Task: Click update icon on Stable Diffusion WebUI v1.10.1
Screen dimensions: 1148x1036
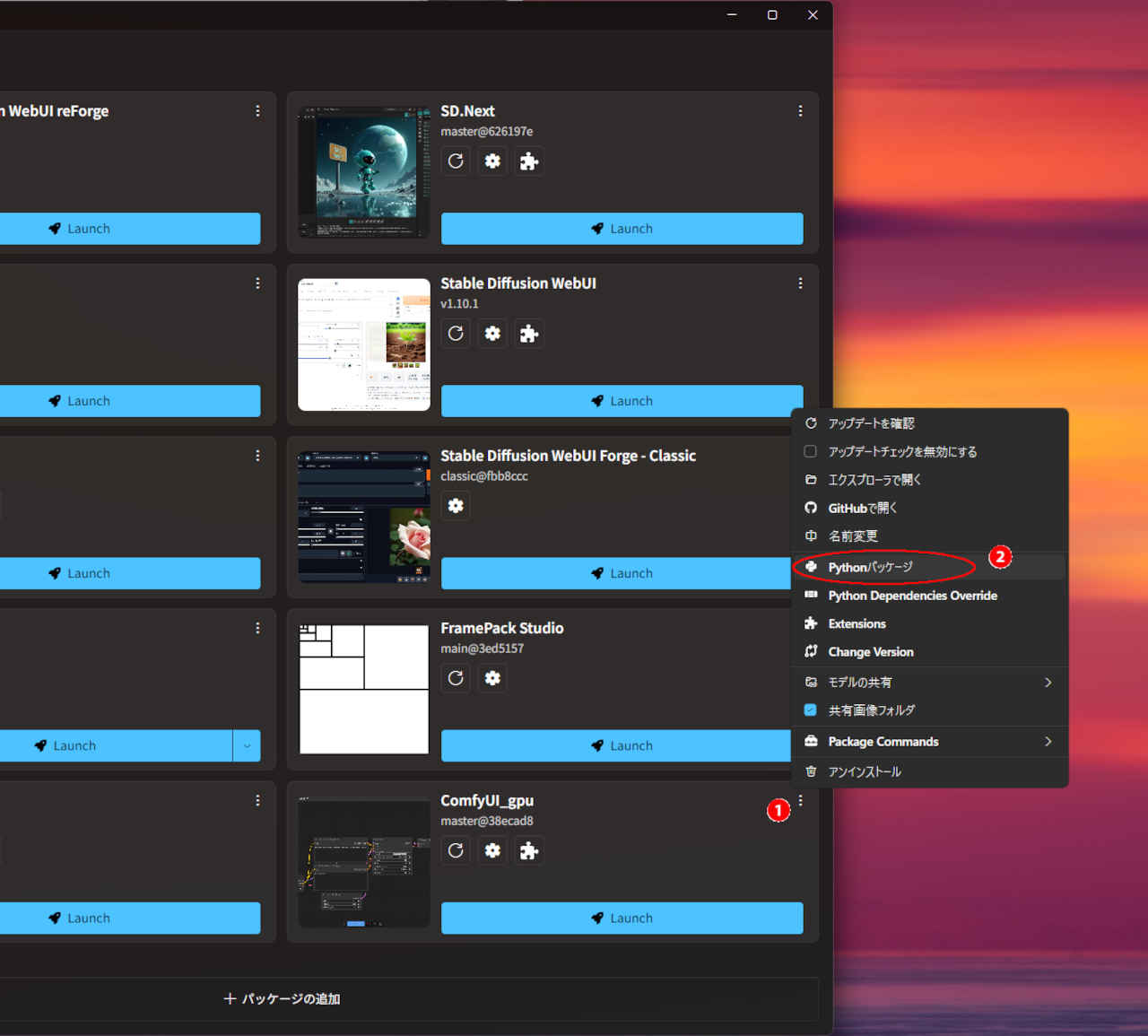Action: [x=456, y=334]
